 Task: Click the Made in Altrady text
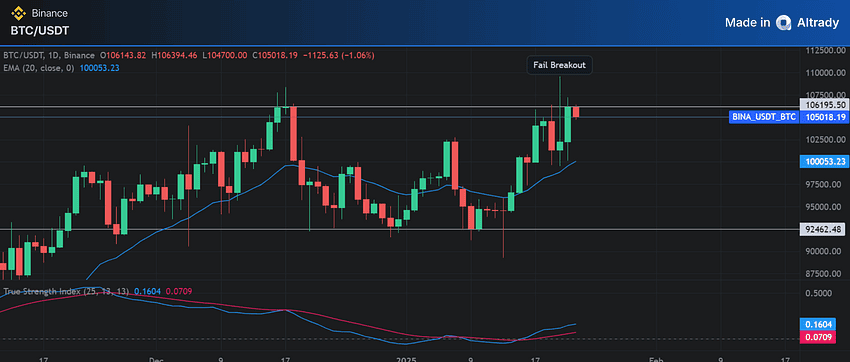click(782, 22)
